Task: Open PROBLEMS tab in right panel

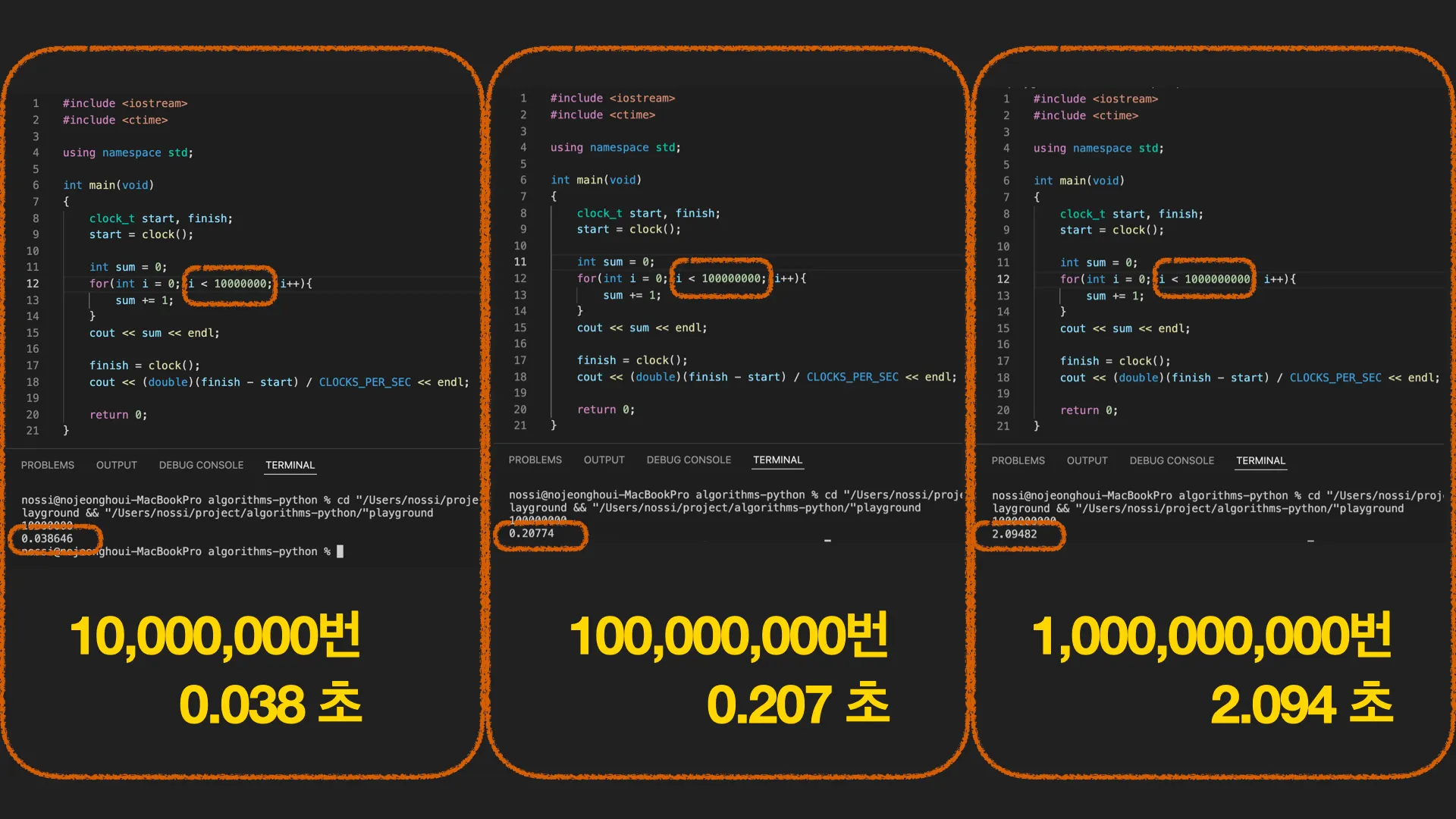Action: pyautogui.click(x=1018, y=460)
